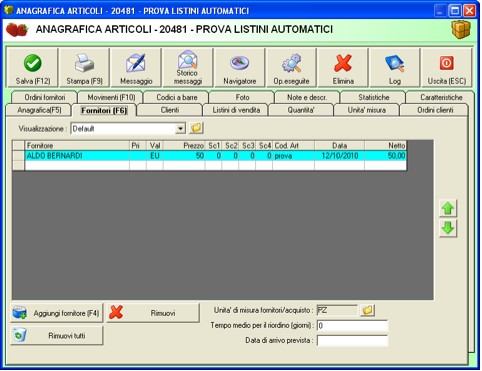The height and width of the screenshot is (371, 482).
Task: Switch to the Clienti tab
Action: pos(170,110)
